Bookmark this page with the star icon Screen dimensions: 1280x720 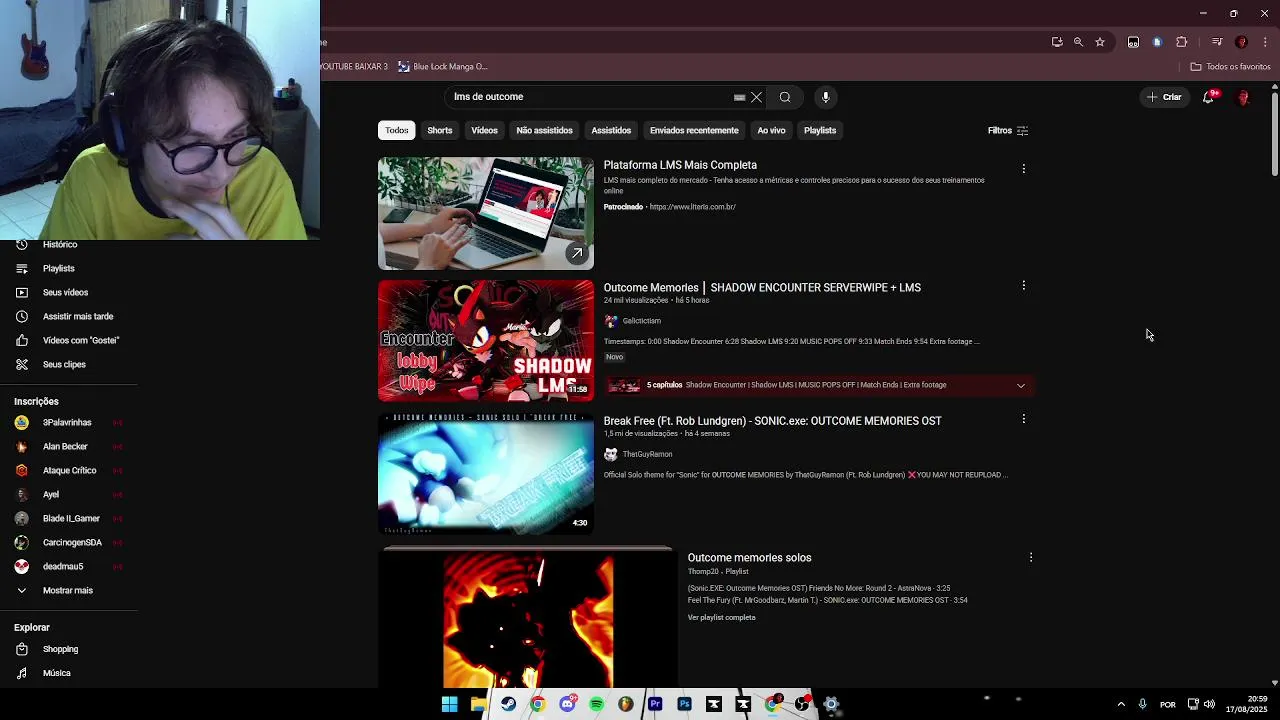1100,42
